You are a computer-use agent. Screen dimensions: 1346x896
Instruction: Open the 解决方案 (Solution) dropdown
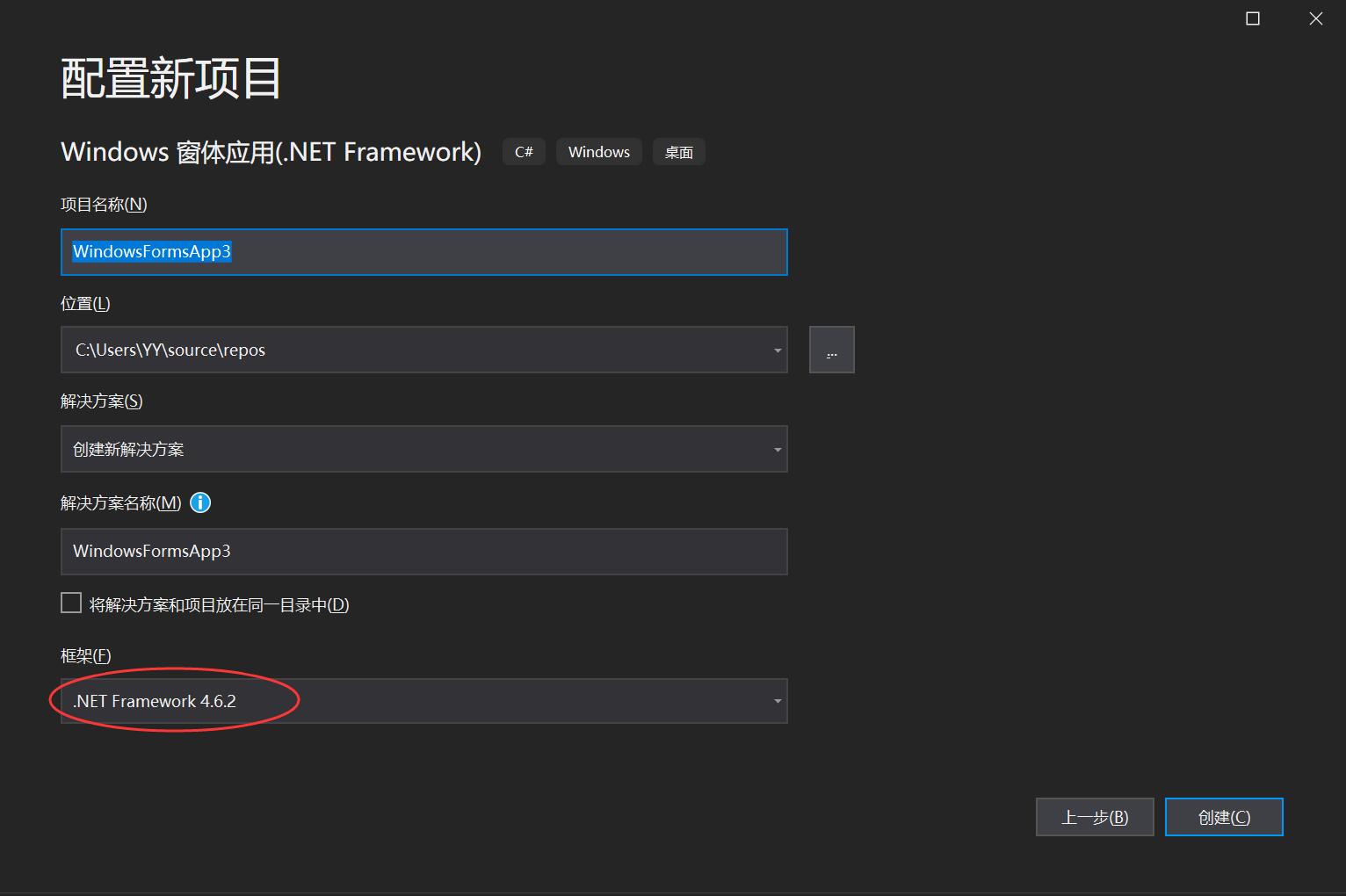(x=776, y=449)
